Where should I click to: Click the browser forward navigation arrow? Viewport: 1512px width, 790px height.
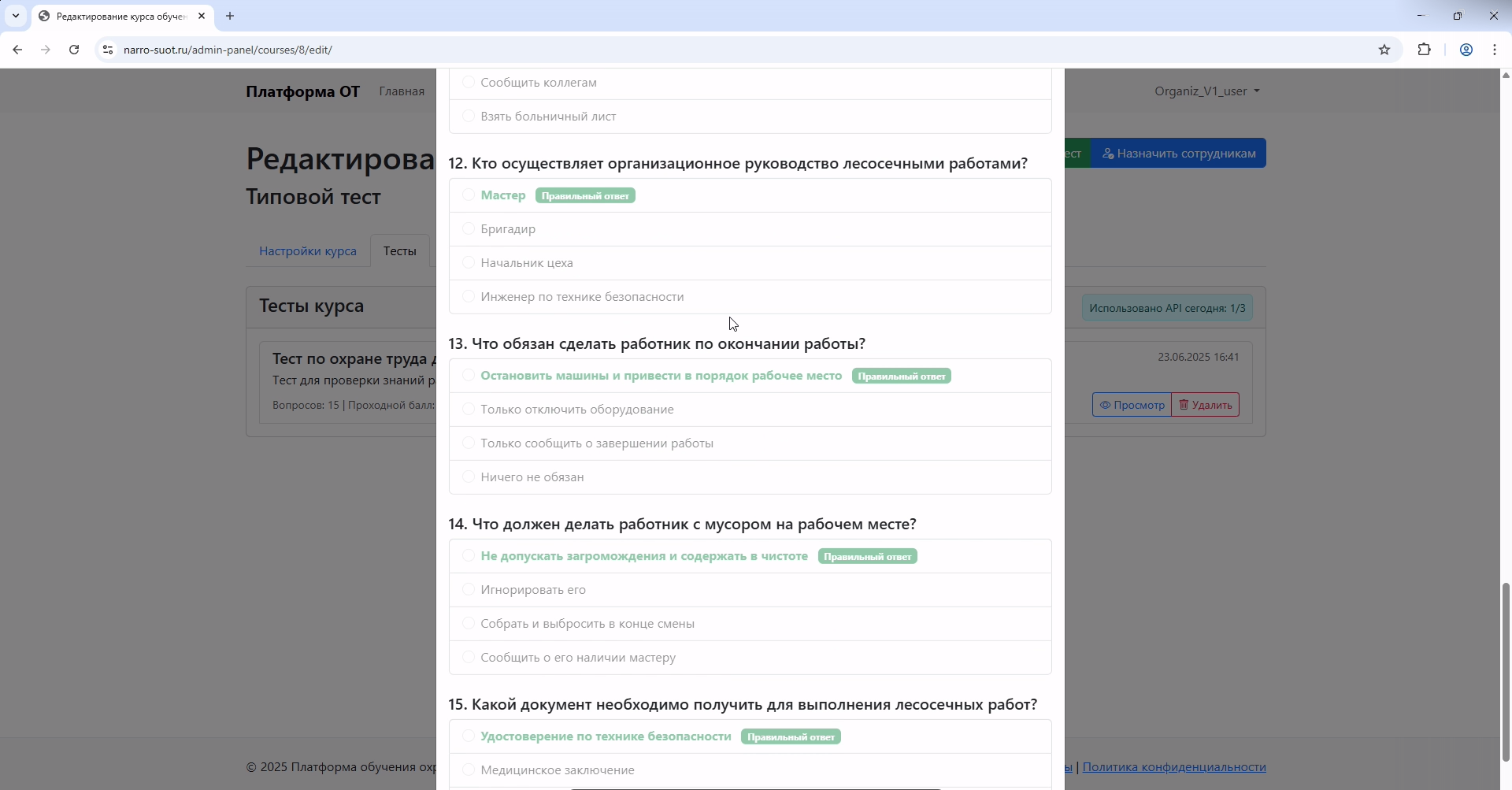[x=46, y=49]
